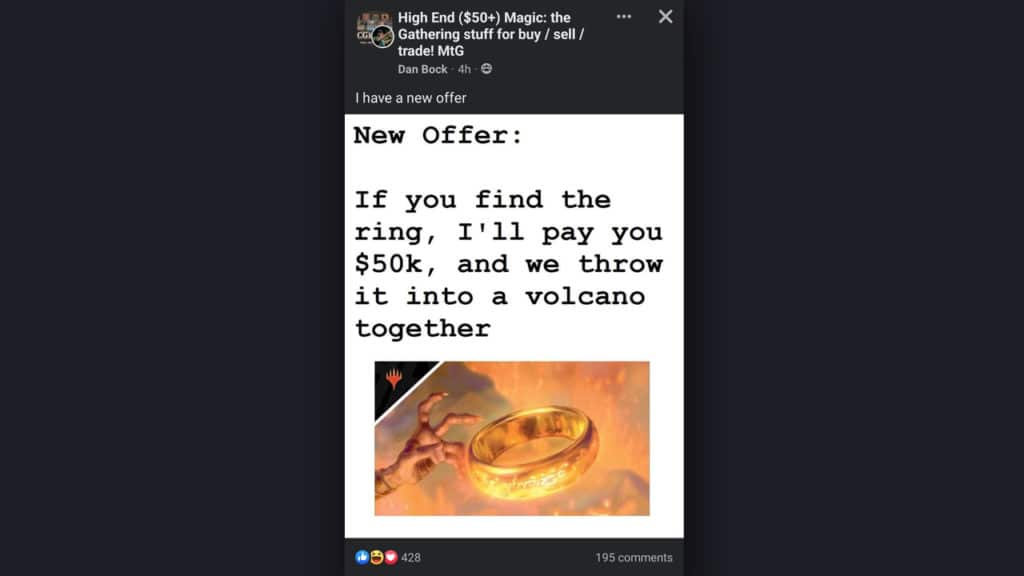The height and width of the screenshot is (576, 1024).
Task: Close the post viewer with the X
Action: pos(665,17)
